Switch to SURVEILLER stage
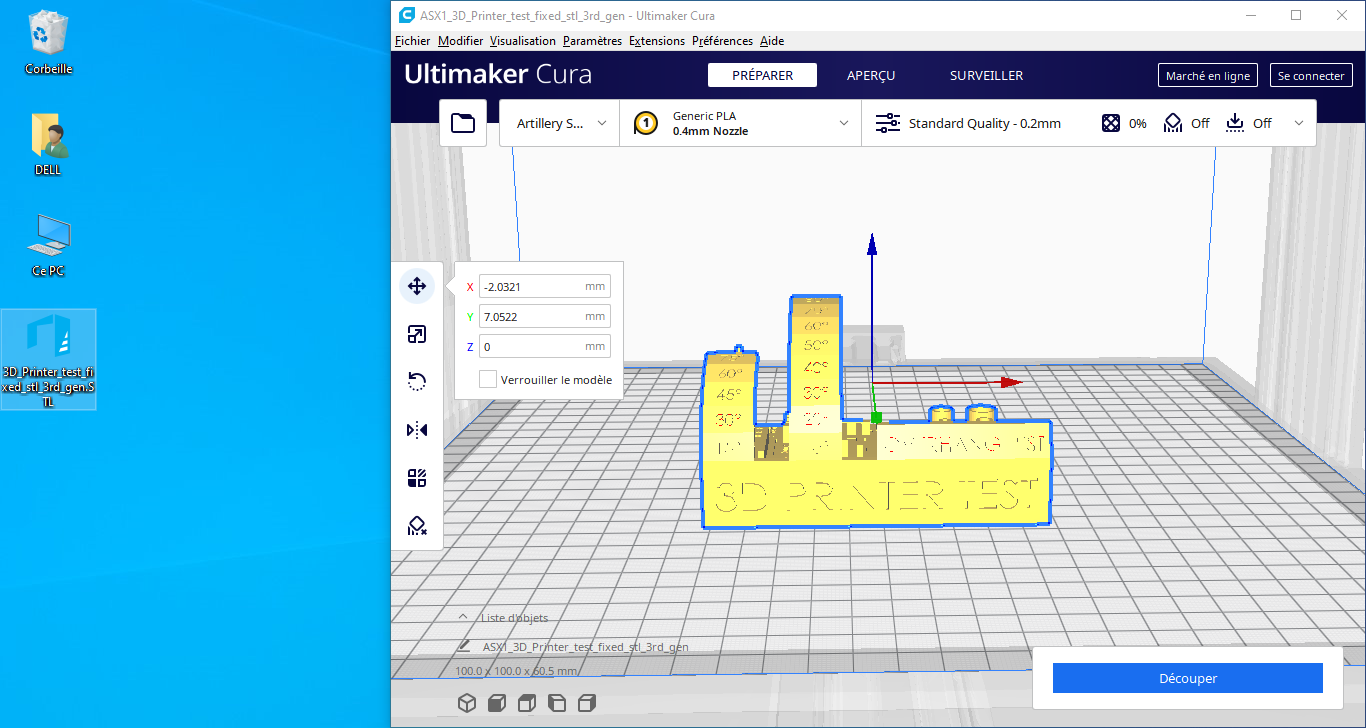Screen dimensions: 1366x728 986,75
